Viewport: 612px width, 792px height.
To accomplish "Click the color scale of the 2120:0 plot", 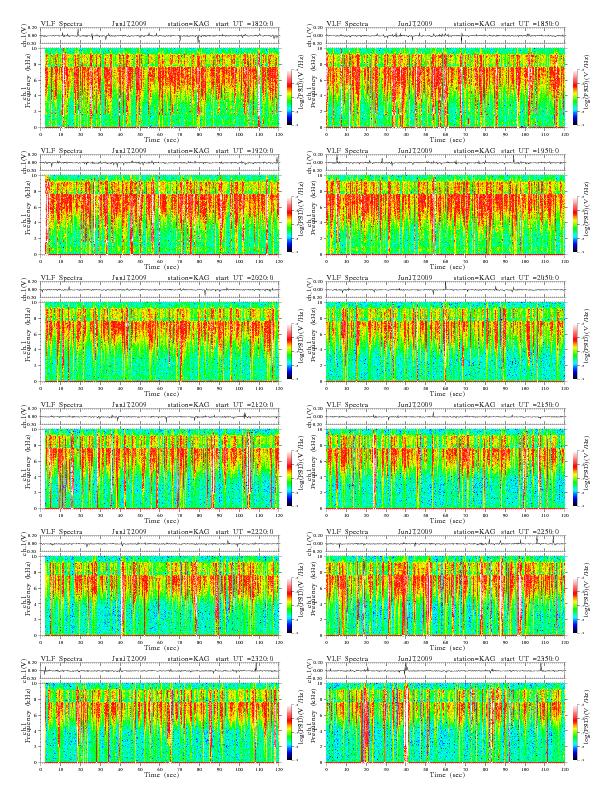I will click(289, 479).
